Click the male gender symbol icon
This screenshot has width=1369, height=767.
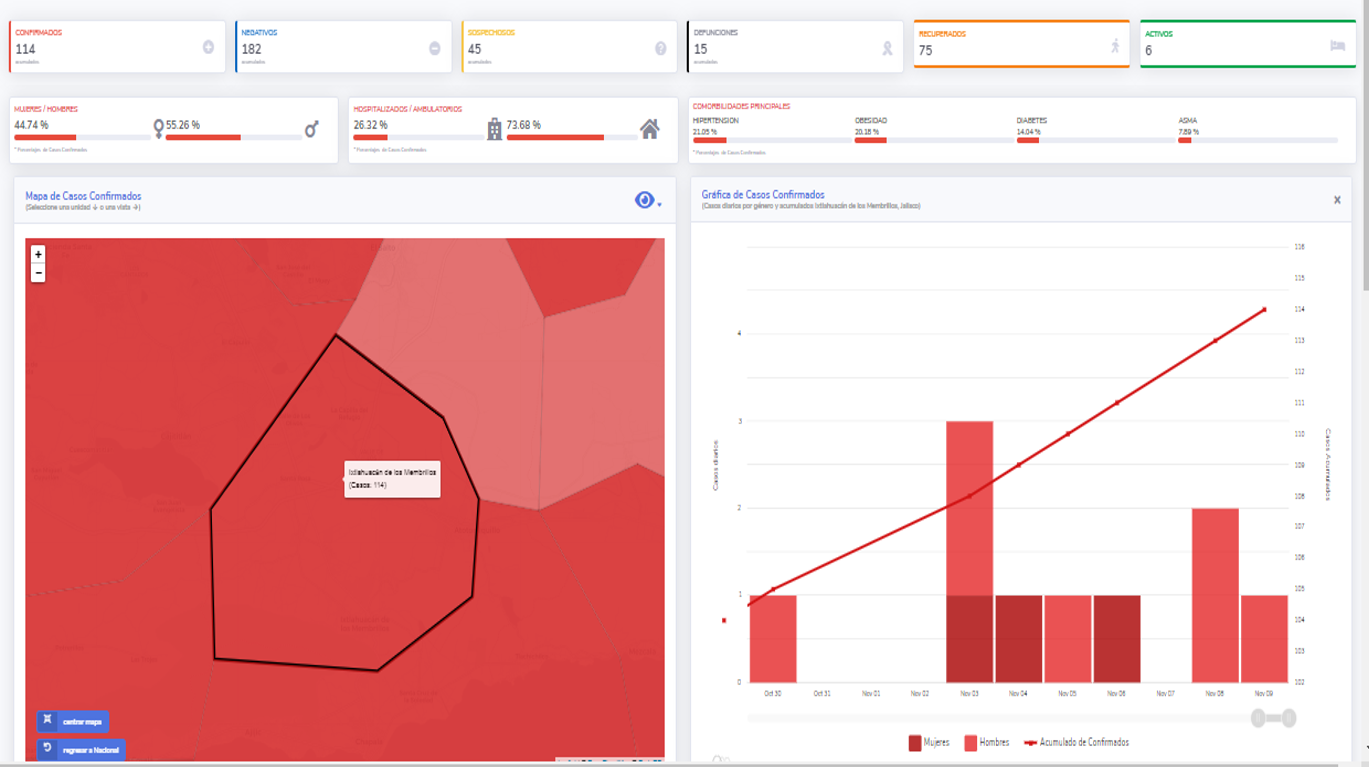312,129
